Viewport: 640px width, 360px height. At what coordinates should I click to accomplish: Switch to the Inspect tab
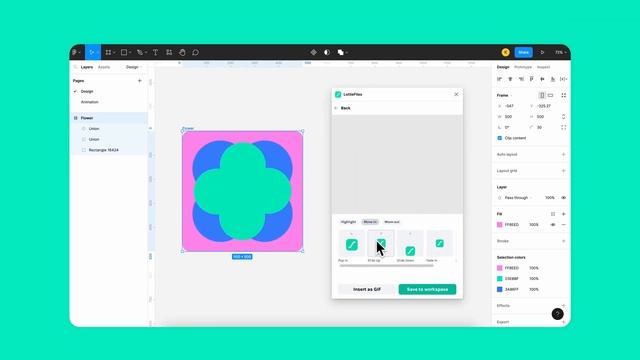[544, 67]
